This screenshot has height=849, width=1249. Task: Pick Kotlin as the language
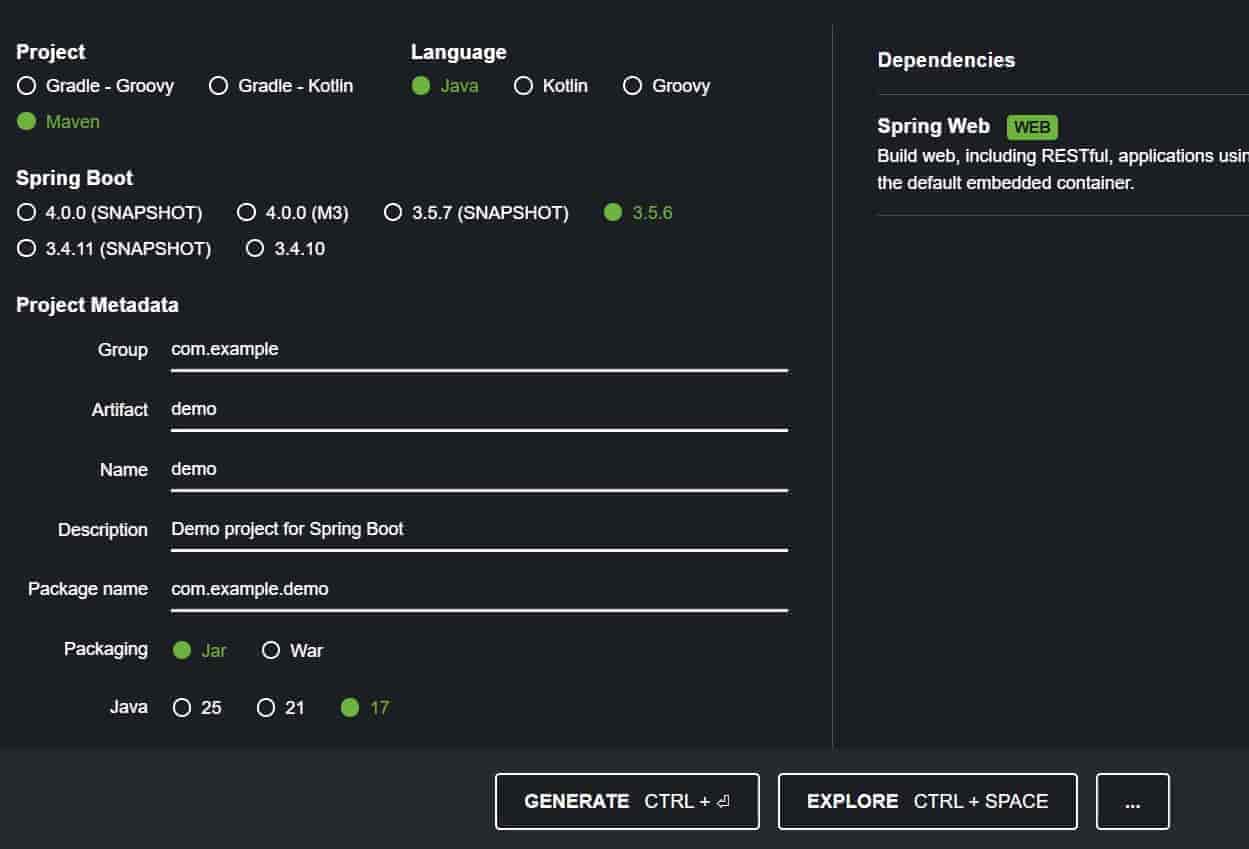tap(523, 86)
